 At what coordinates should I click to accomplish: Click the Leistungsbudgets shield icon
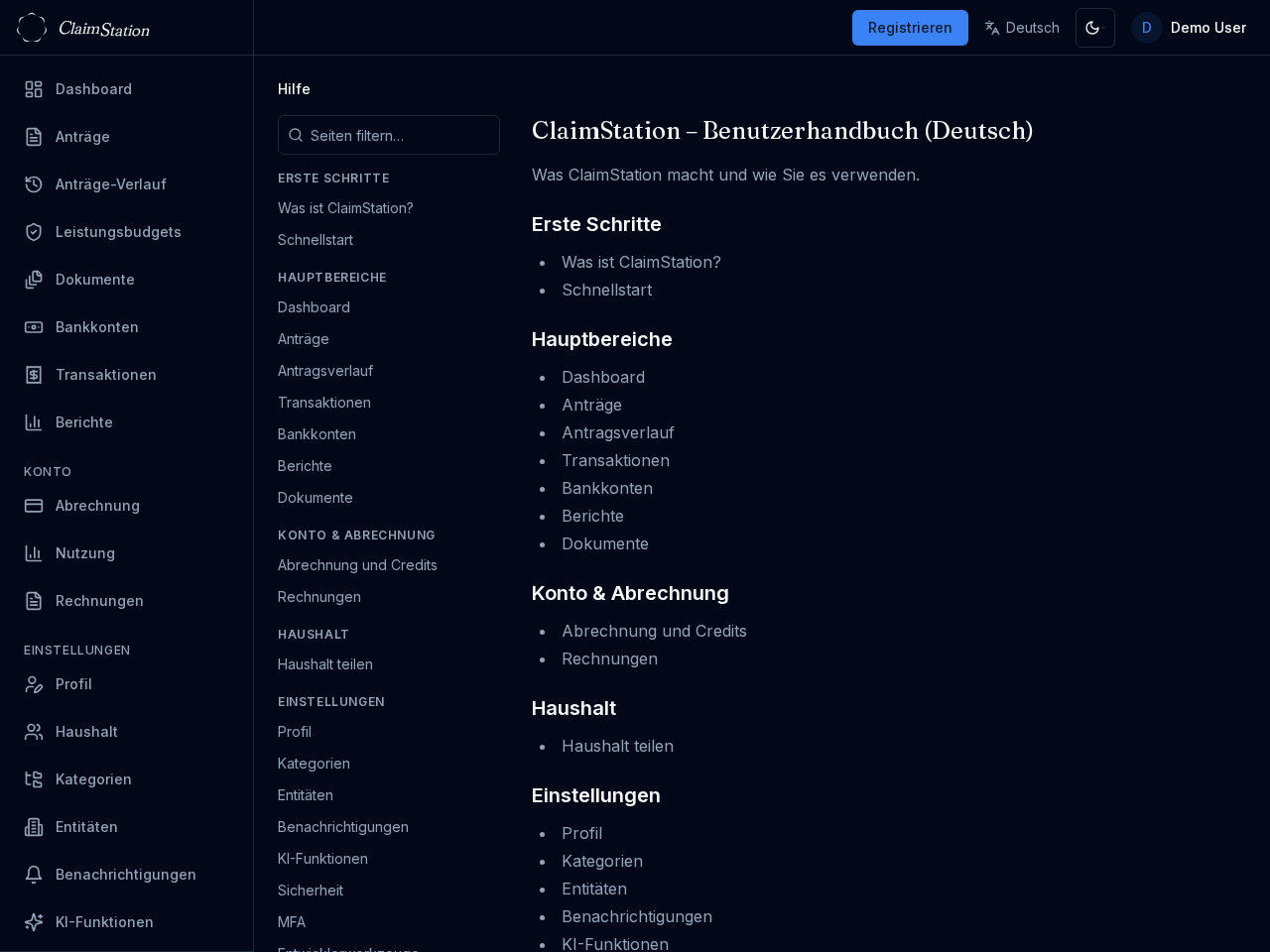point(34,232)
